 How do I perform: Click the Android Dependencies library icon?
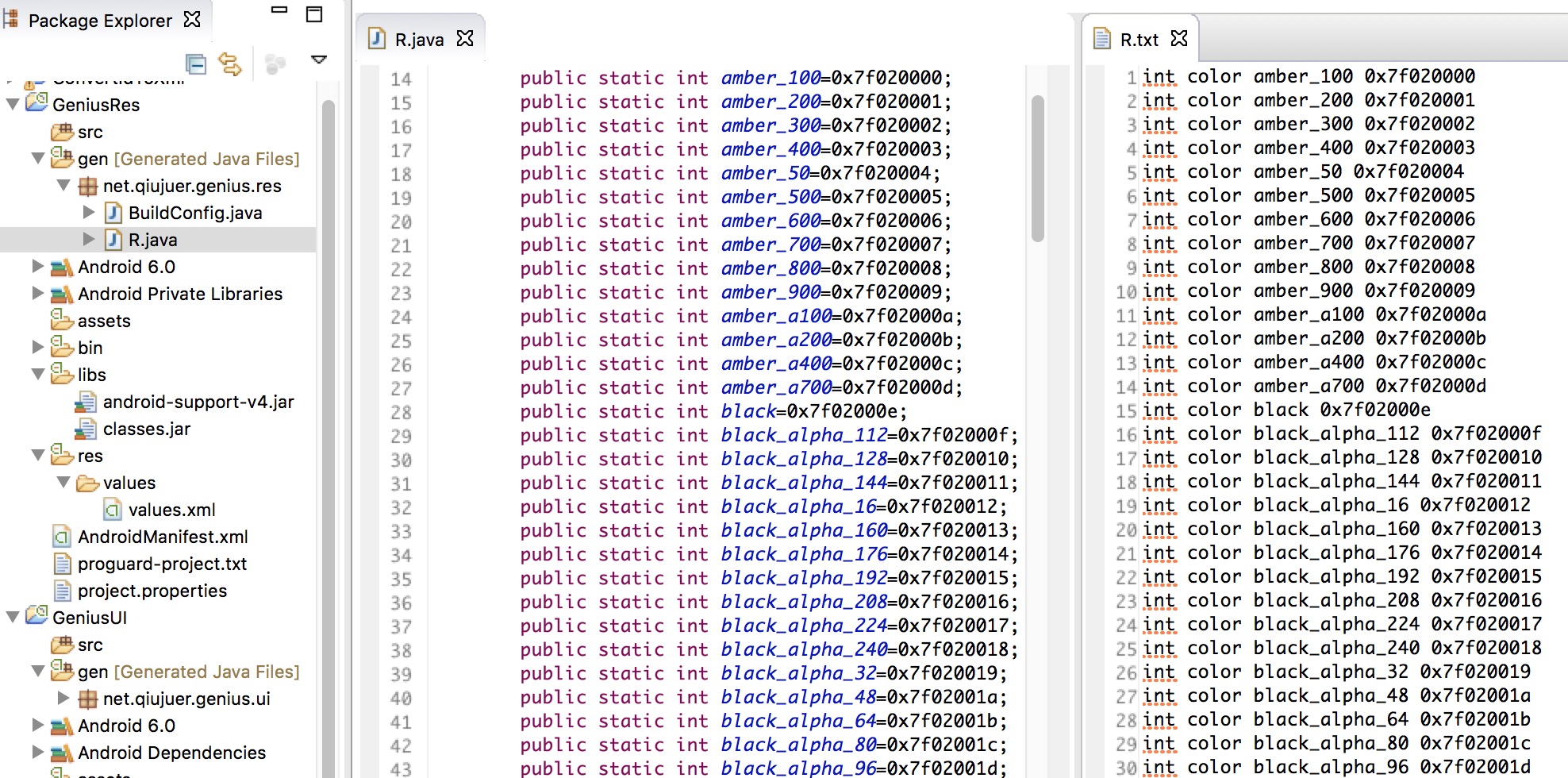tap(62, 753)
